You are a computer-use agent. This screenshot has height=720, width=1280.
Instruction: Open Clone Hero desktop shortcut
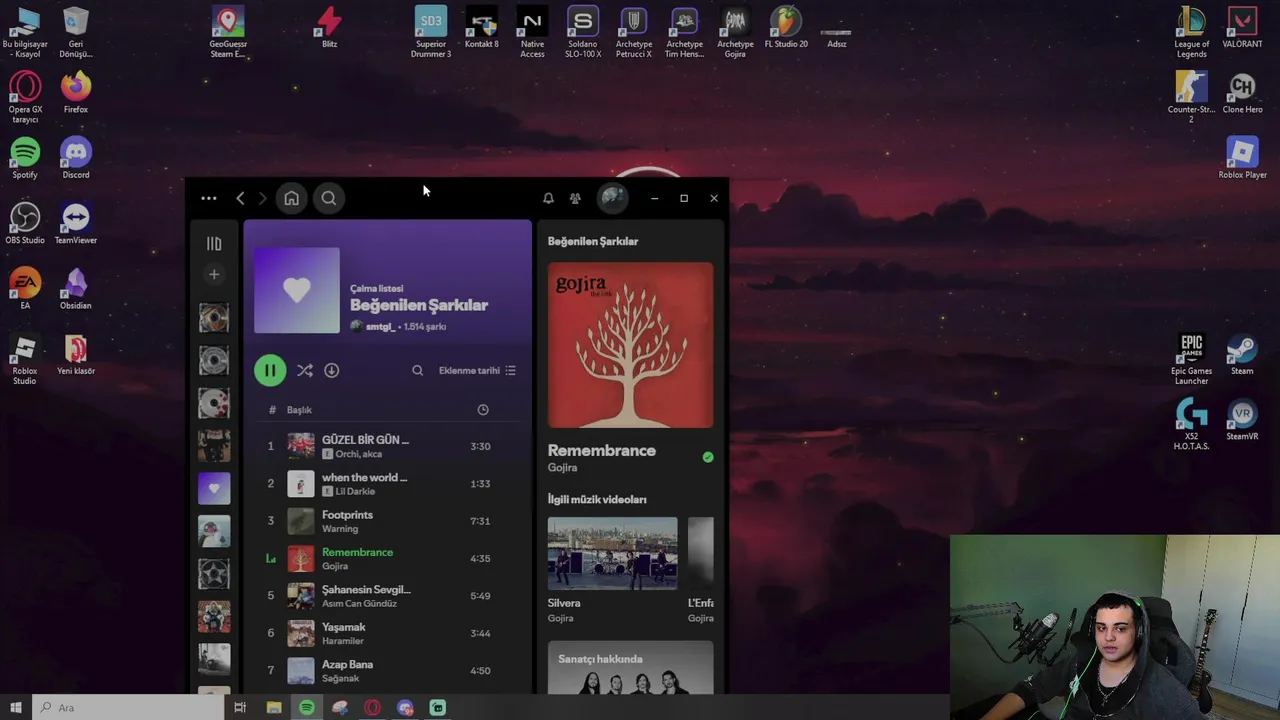click(x=1242, y=94)
